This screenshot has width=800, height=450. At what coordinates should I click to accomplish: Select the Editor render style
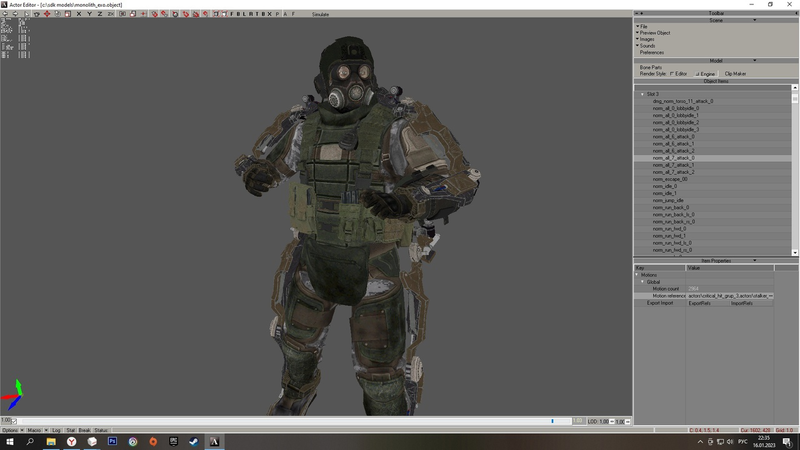[x=679, y=74]
